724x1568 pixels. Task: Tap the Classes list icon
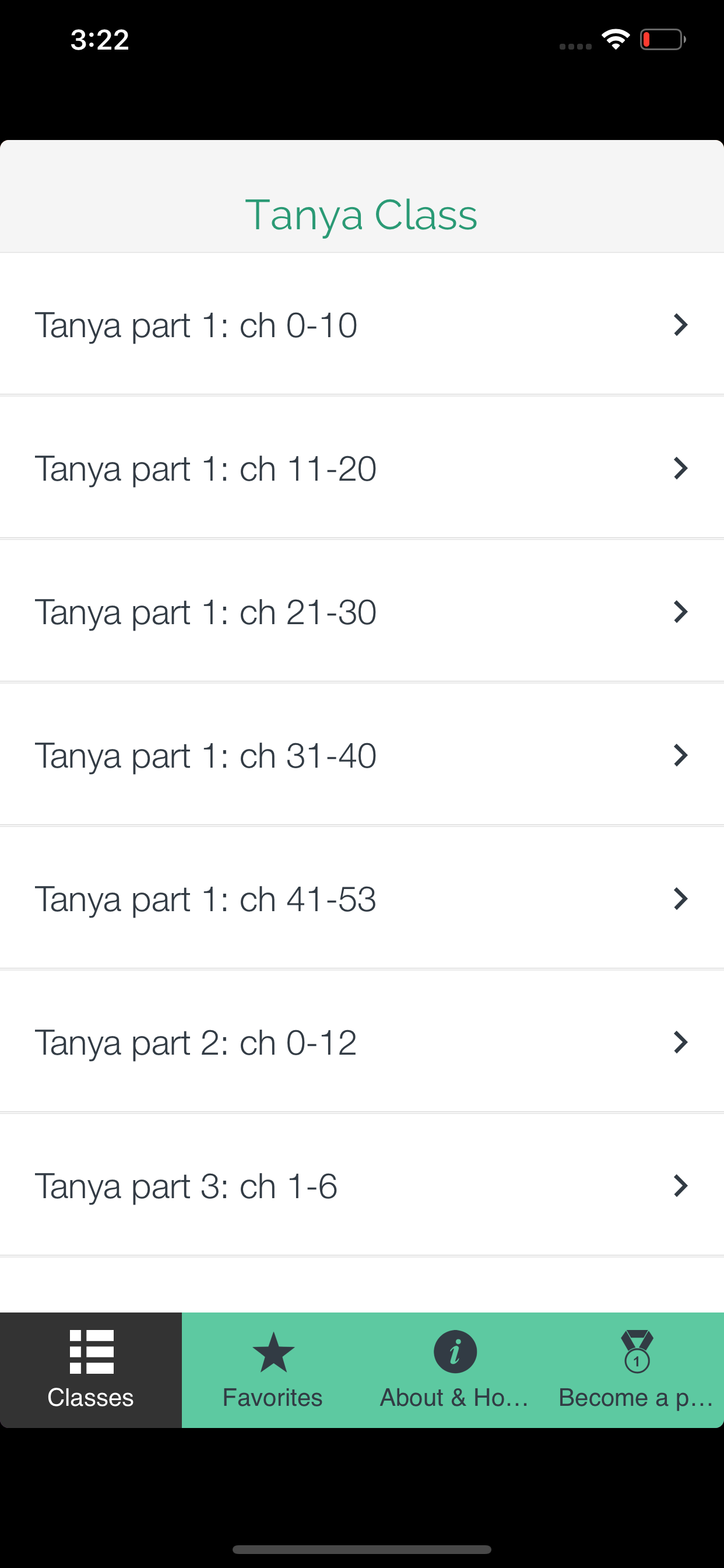[92, 1352]
